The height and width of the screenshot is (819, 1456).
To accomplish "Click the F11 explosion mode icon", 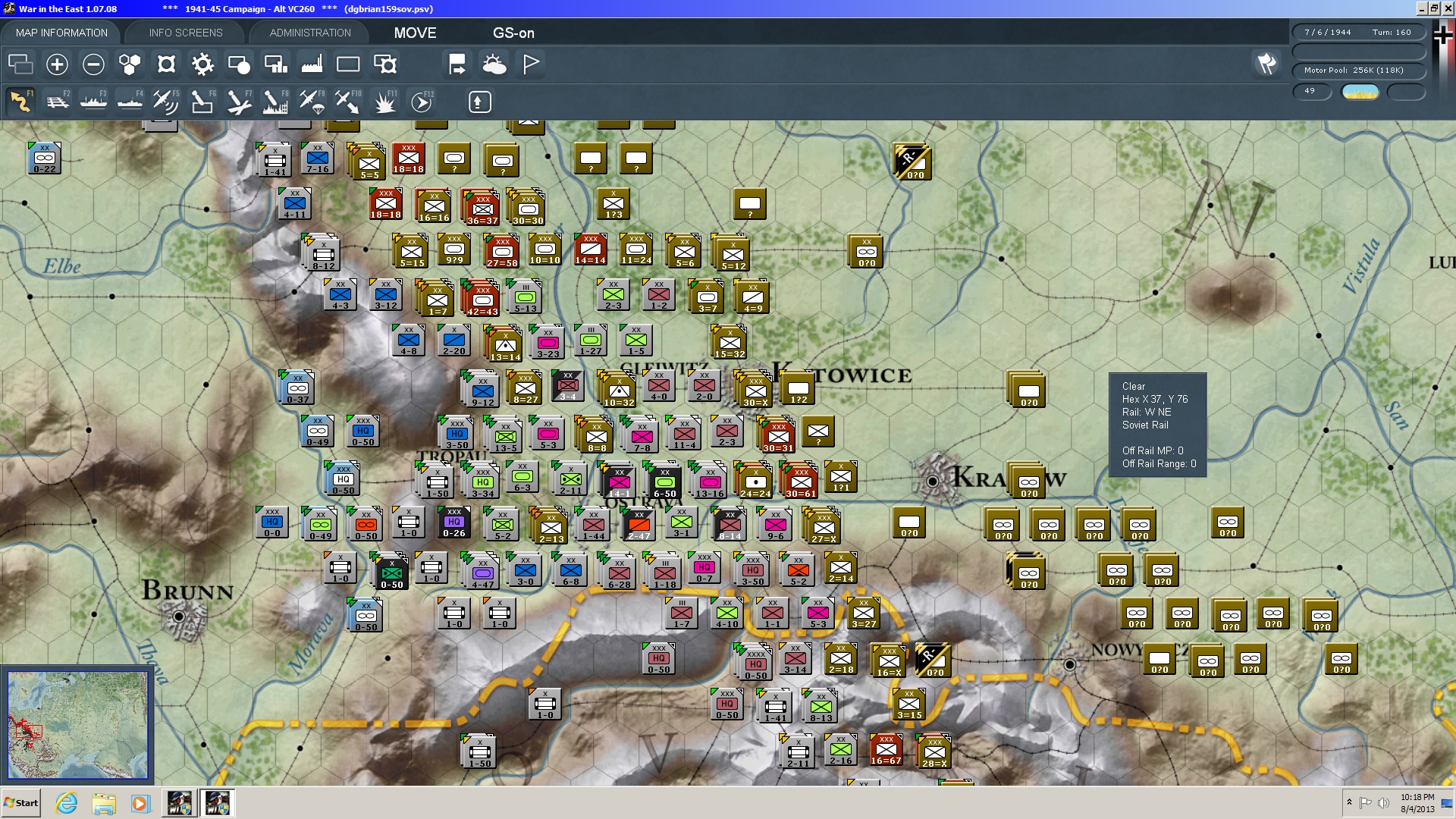I will click(384, 102).
